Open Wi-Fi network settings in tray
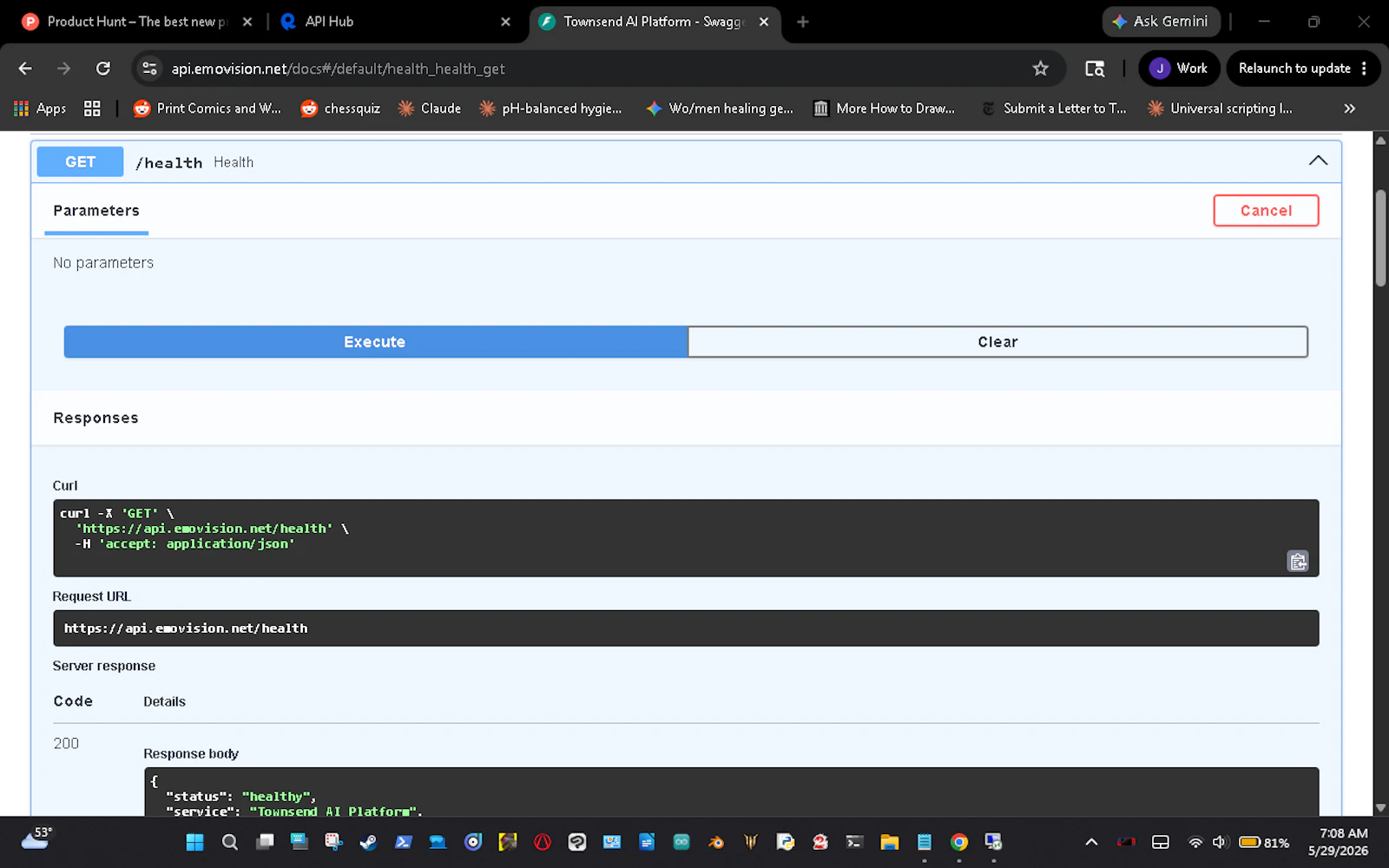The width and height of the screenshot is (1389, 868). [x=1195, y=842]
